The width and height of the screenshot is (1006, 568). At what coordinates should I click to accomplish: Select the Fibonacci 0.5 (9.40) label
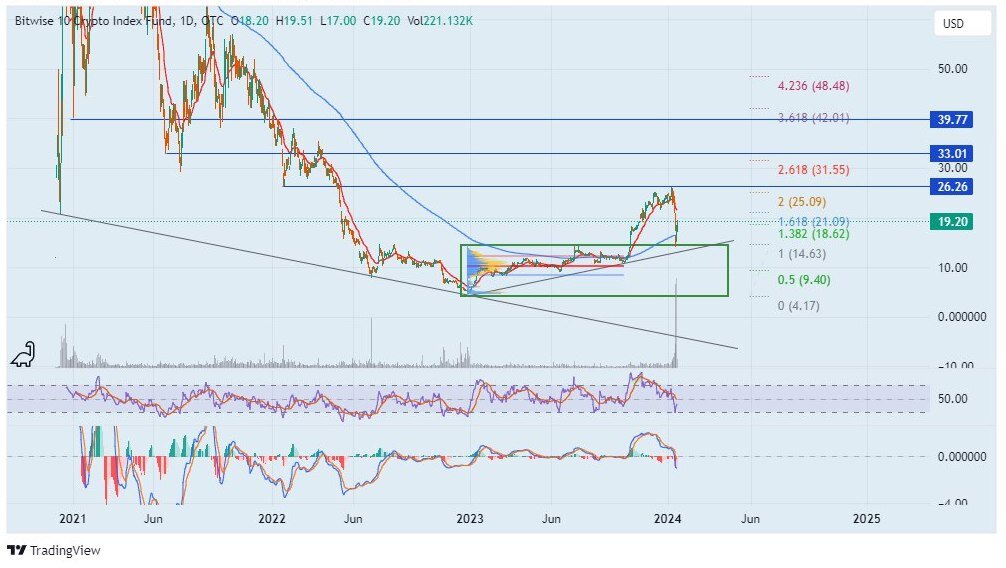pyautogui.click(x=804, y=280)
